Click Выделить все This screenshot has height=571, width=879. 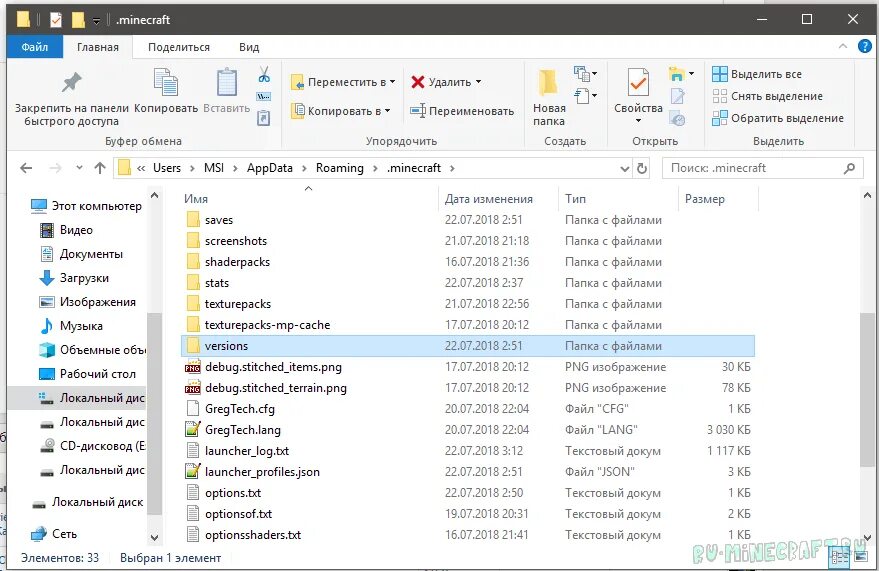click(757, 74)
